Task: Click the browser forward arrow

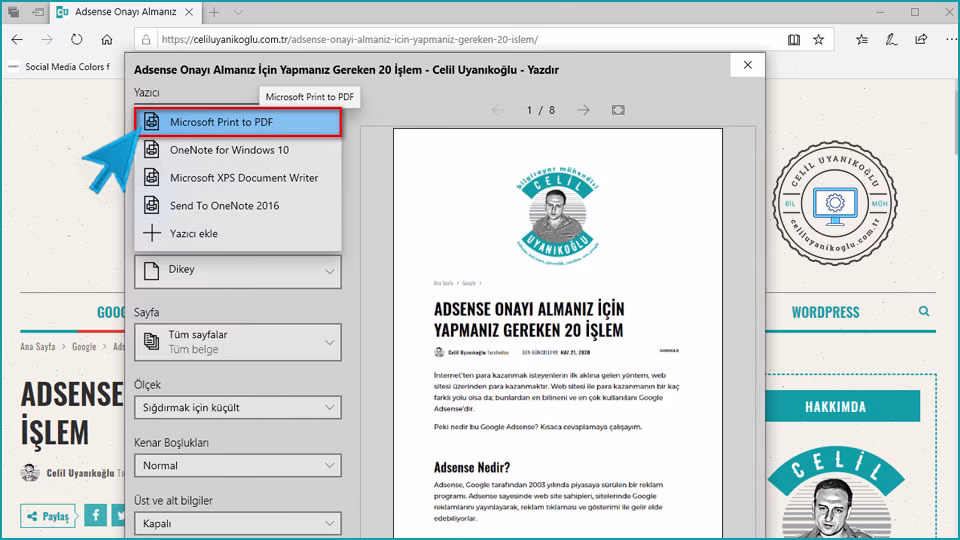Action: coord(47,40)
